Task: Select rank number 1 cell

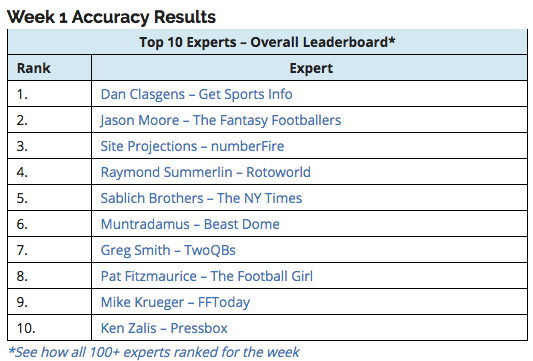Action: 50,94
